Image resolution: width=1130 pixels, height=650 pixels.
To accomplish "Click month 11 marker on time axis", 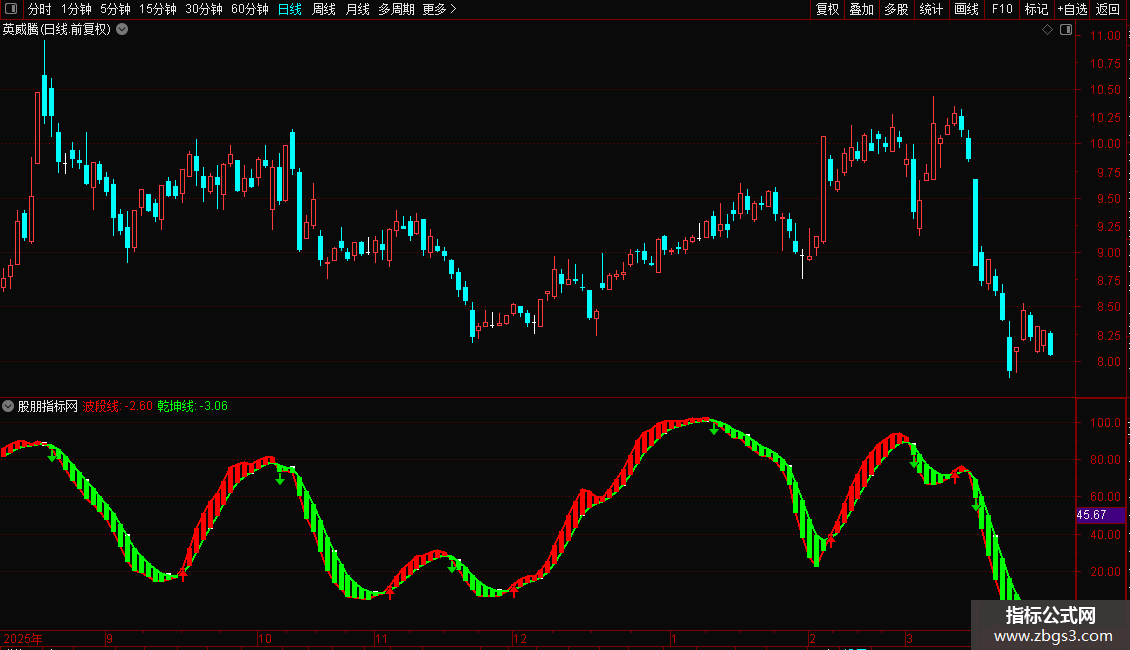I will pos(382,638).
